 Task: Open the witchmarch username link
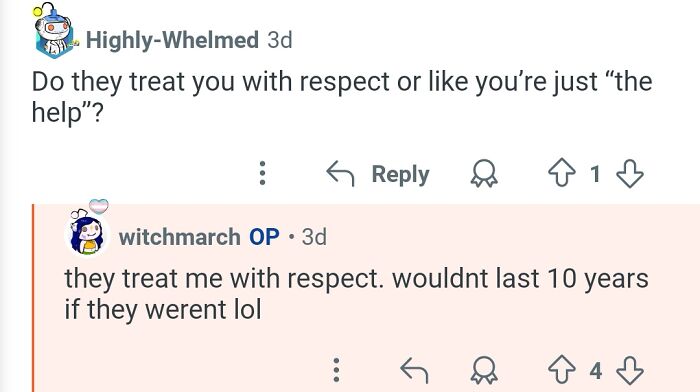click(179, 237)
